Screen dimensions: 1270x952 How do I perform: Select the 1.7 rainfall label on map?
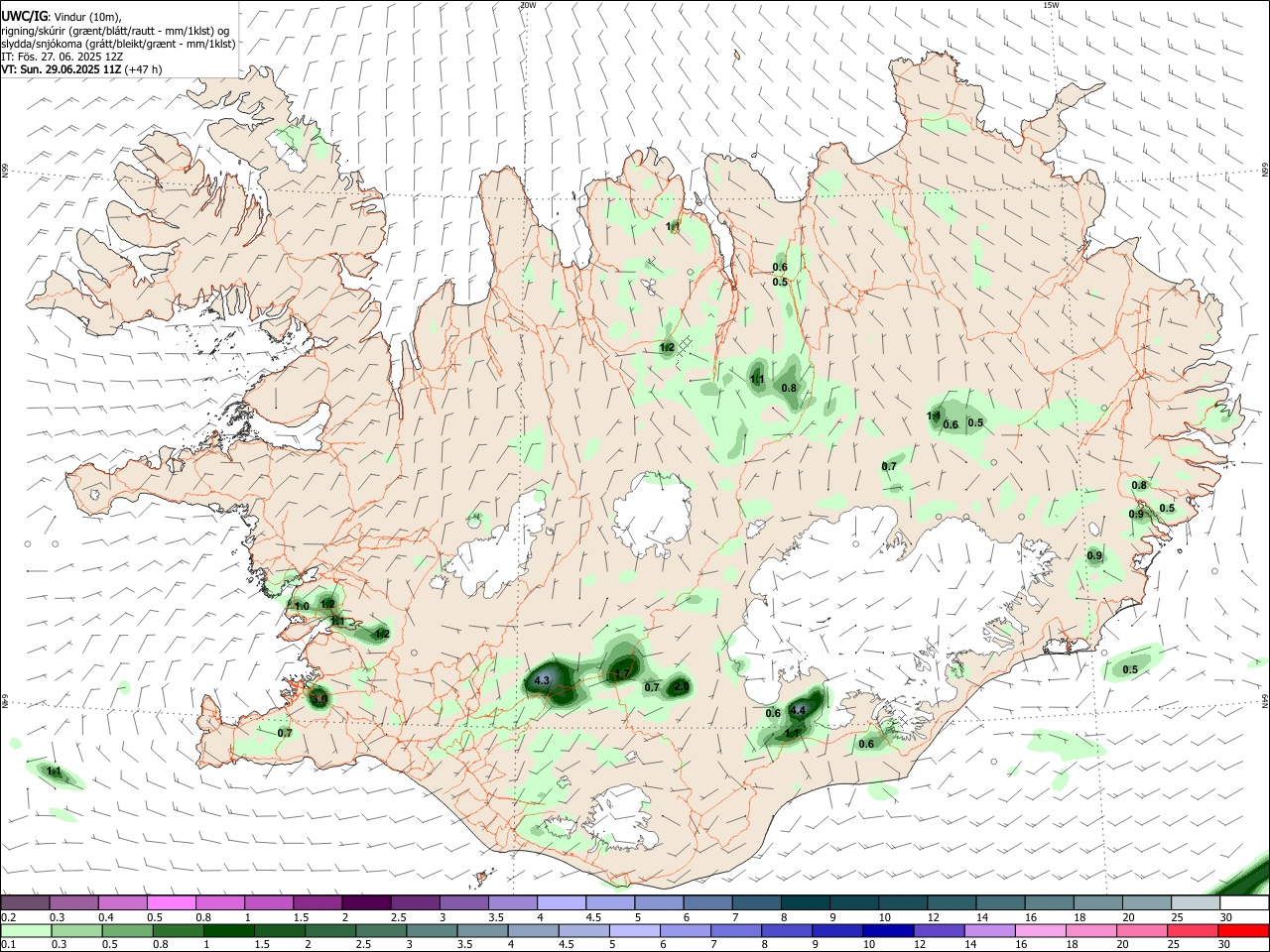pyautogui.click(x=622, y=674)
